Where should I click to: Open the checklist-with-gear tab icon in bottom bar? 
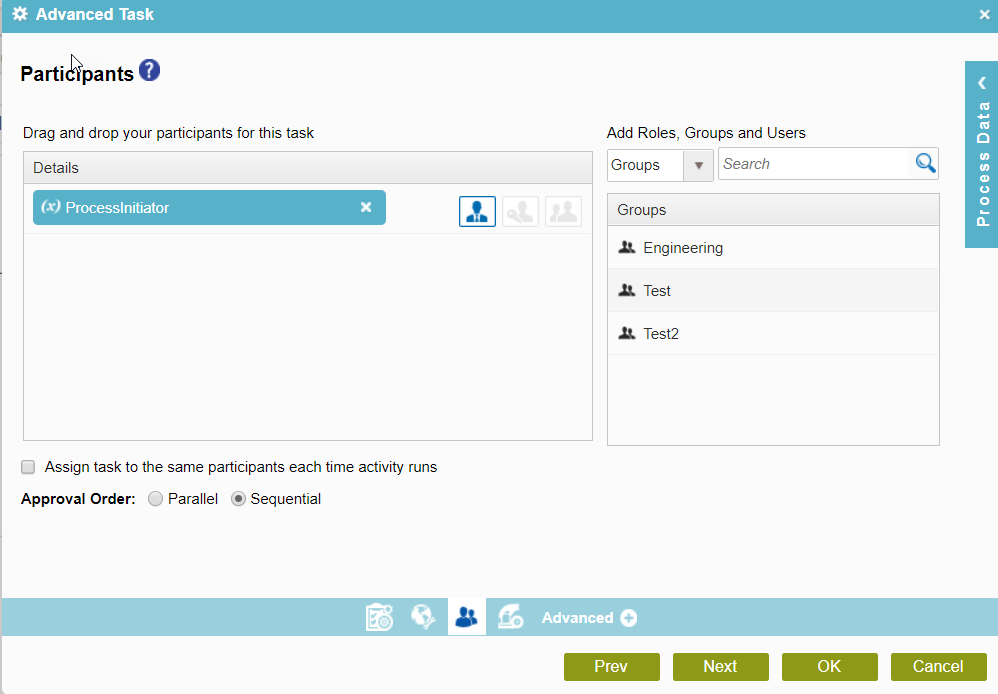[x=380, y=618]
